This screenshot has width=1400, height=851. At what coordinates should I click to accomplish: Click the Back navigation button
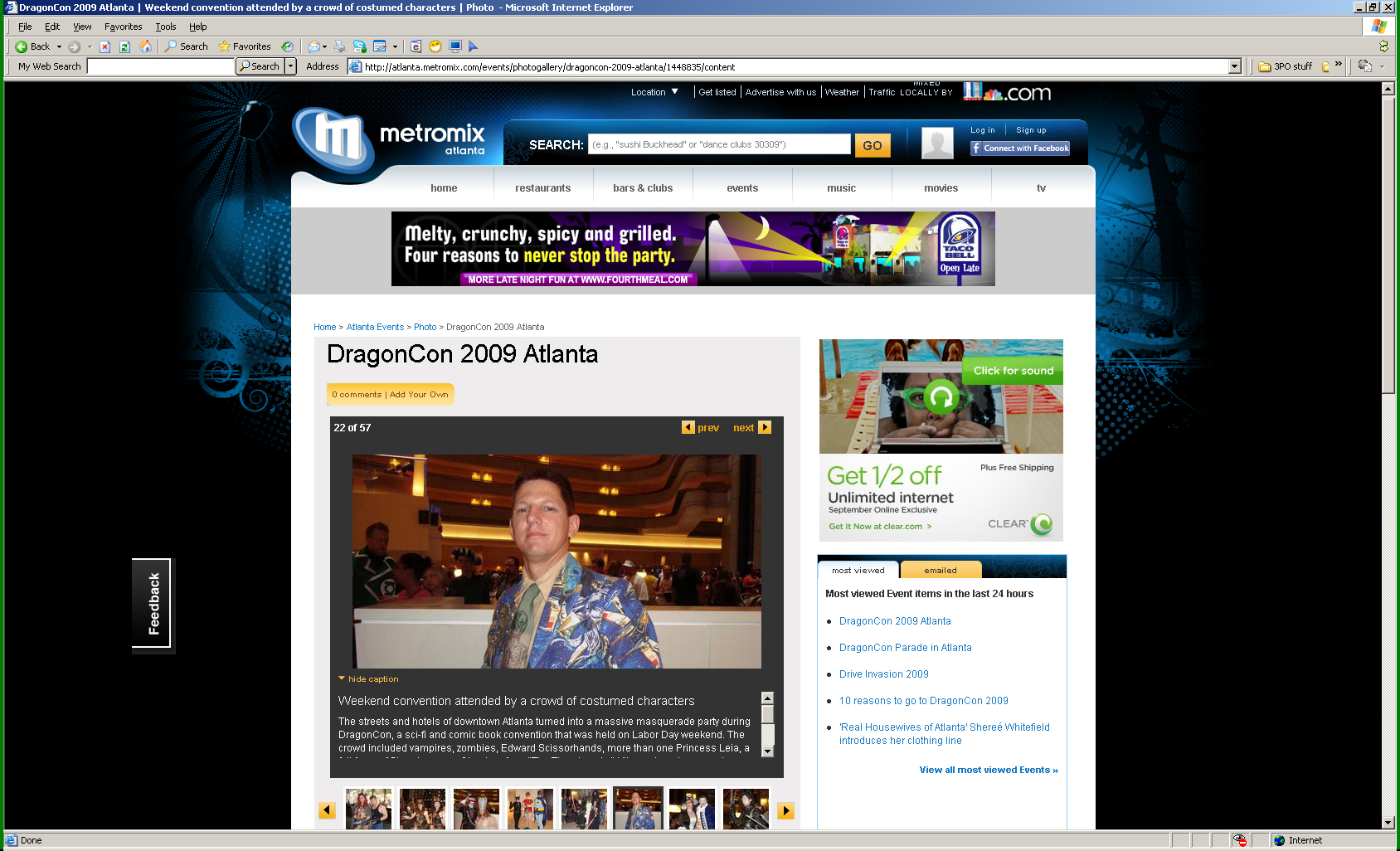point(32,46)
